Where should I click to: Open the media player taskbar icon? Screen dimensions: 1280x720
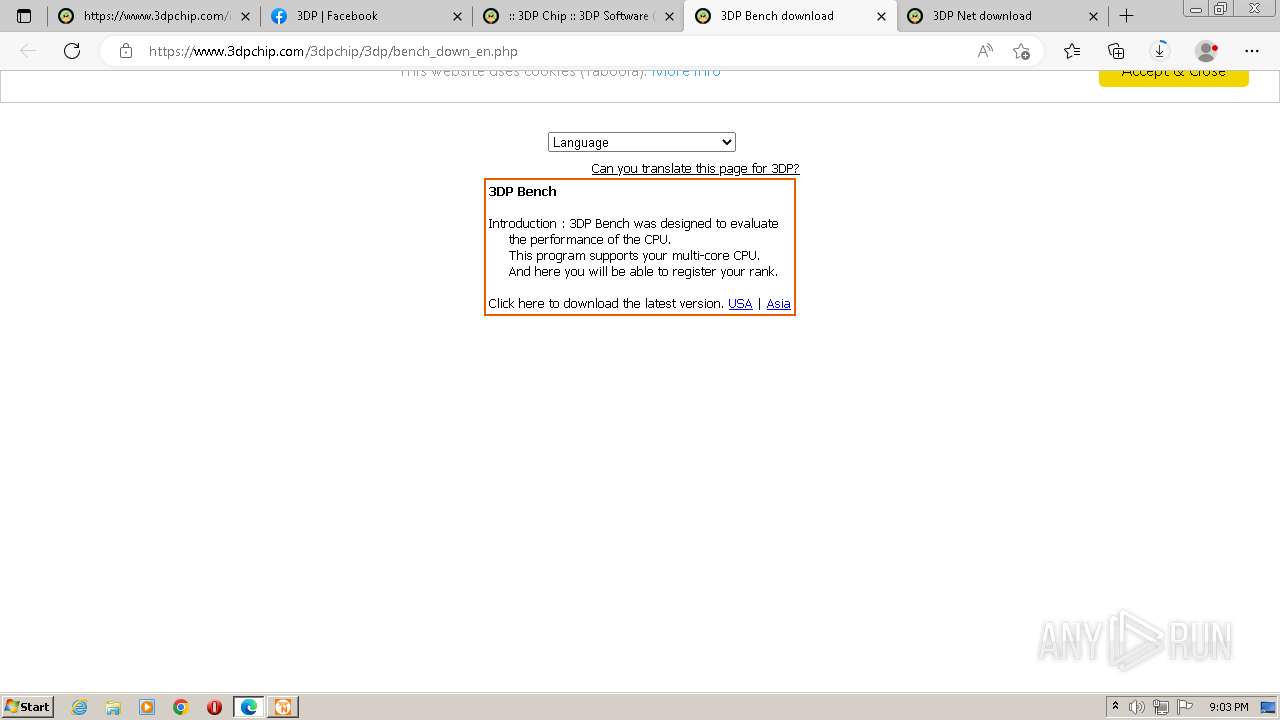pos(147,707)
